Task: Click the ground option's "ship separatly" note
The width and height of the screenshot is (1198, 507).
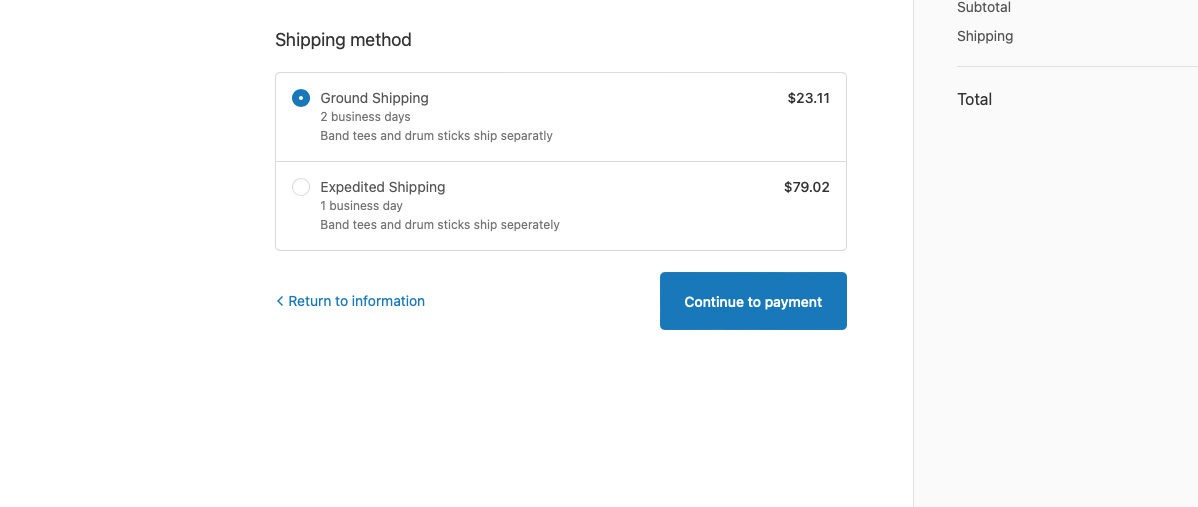Action: tap(436, 136)
